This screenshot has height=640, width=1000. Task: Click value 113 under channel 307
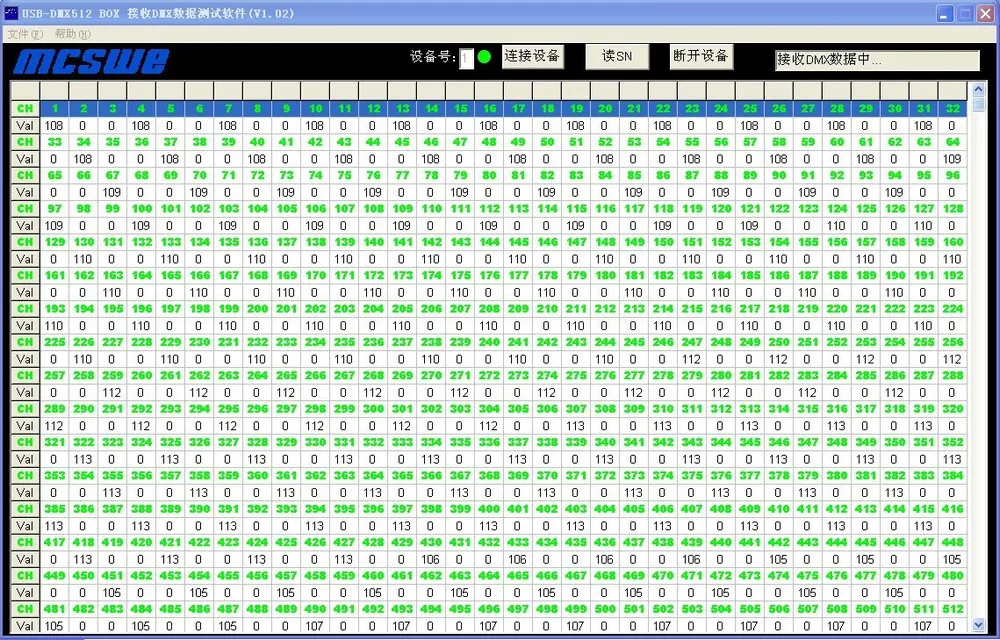click(575, 426)
